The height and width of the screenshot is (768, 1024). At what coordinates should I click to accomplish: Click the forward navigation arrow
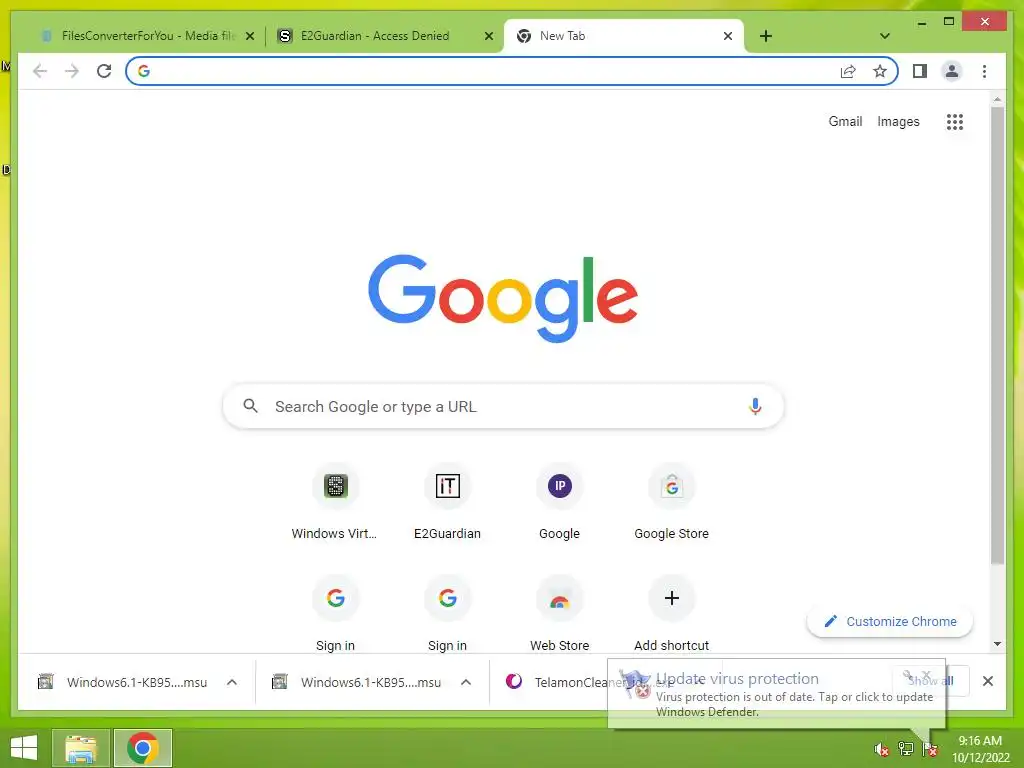(x=72, y=71)
